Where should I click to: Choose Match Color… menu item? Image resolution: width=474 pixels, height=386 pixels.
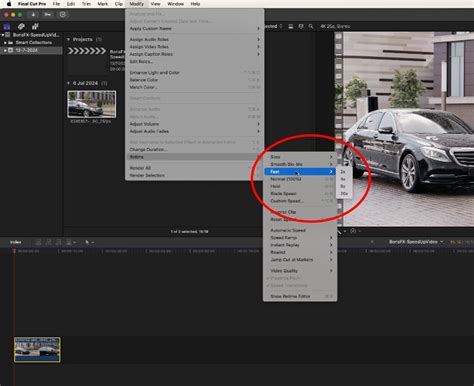tap(194, 87)
